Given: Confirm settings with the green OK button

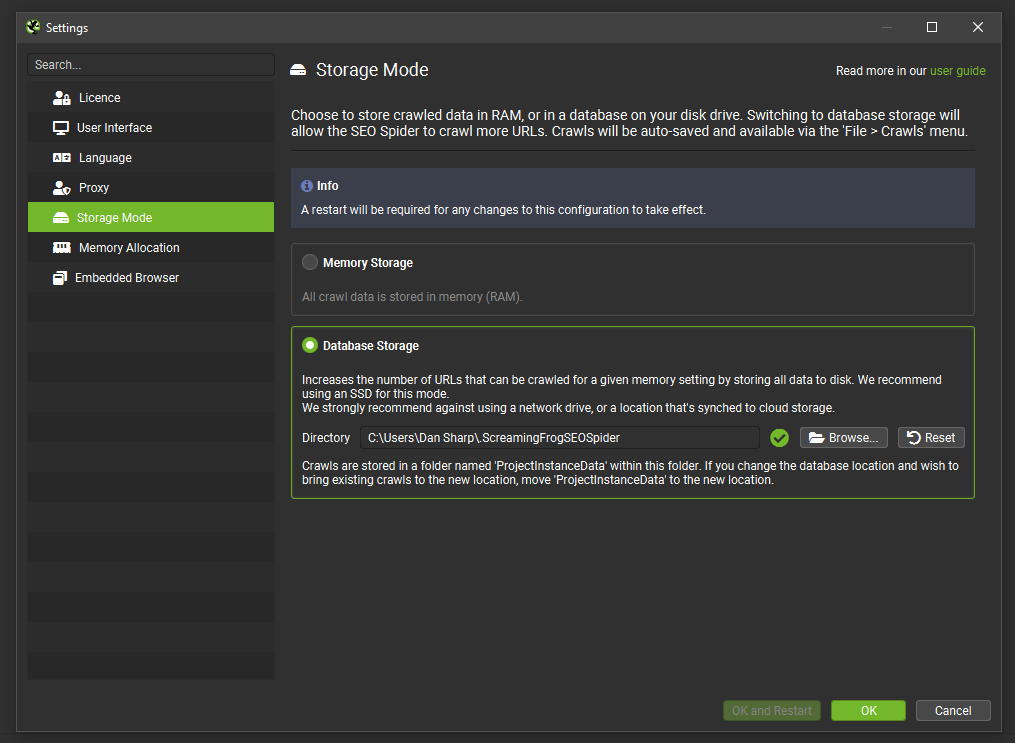Looking at the screenshot, I should 868,711.
